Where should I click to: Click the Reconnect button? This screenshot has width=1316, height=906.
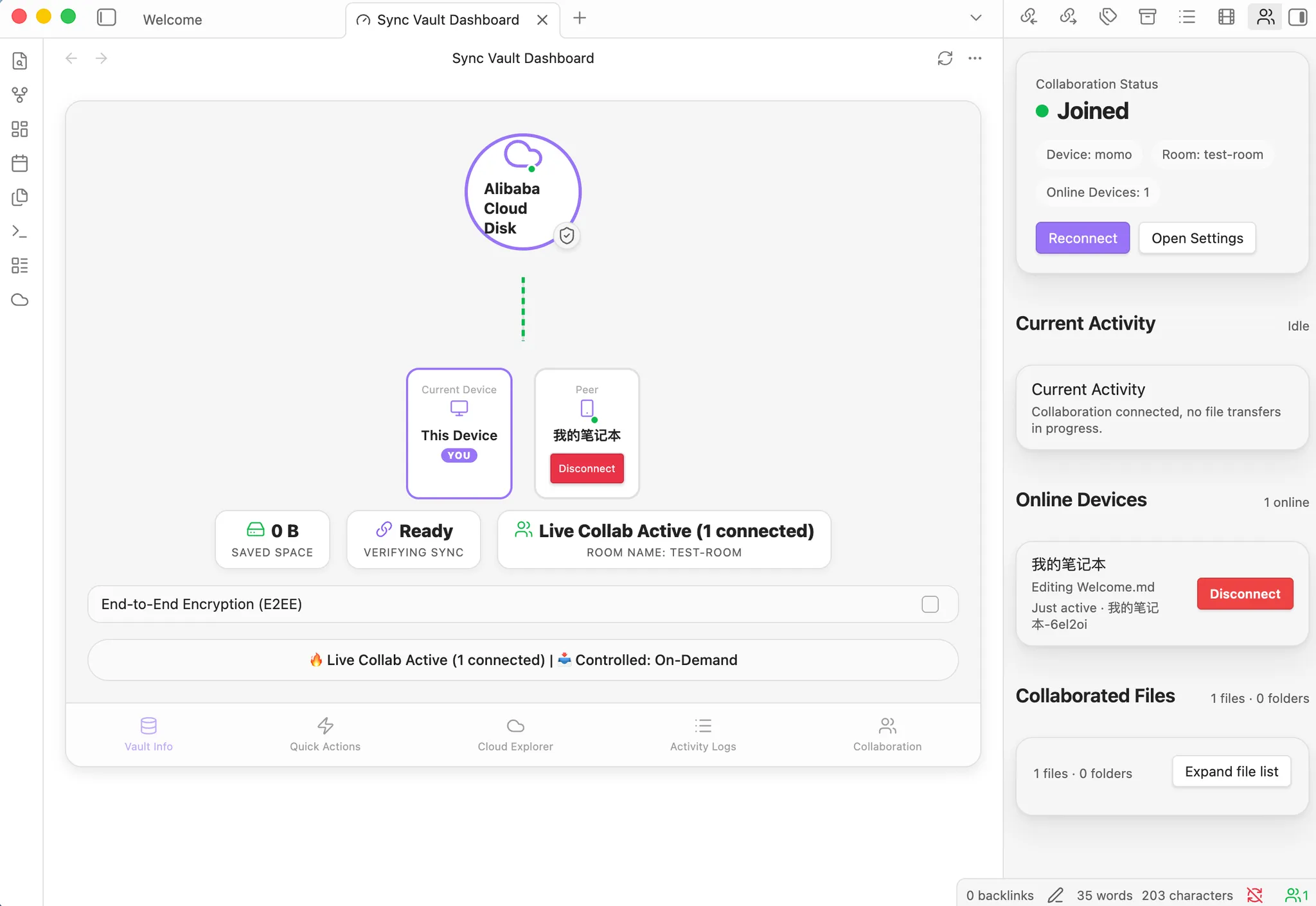[1083, 238]
